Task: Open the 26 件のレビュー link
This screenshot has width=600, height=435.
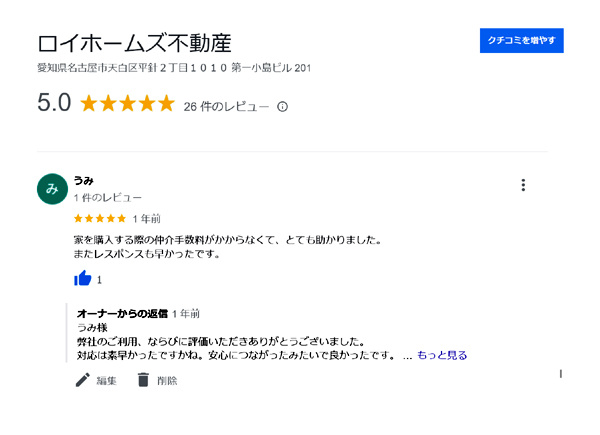Action: click(226, 107)
